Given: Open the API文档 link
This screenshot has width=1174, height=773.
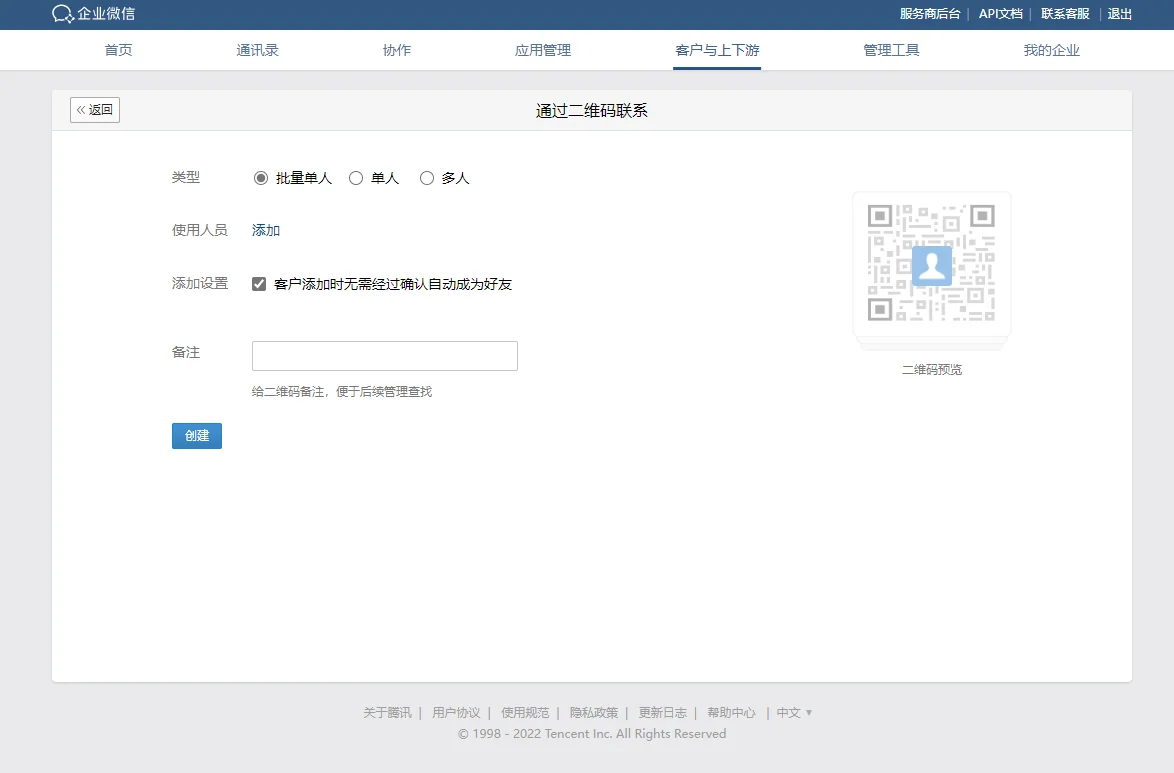Looking at the screenshot, I should tap(1000, 13).
